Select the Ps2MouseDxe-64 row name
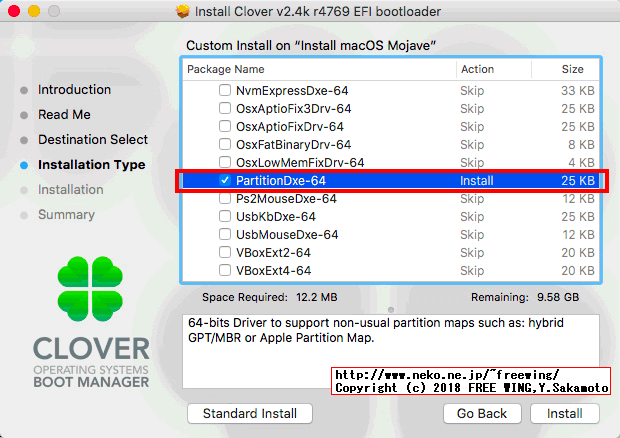This screenshot has width=620, height=438. tap(286, 198)
